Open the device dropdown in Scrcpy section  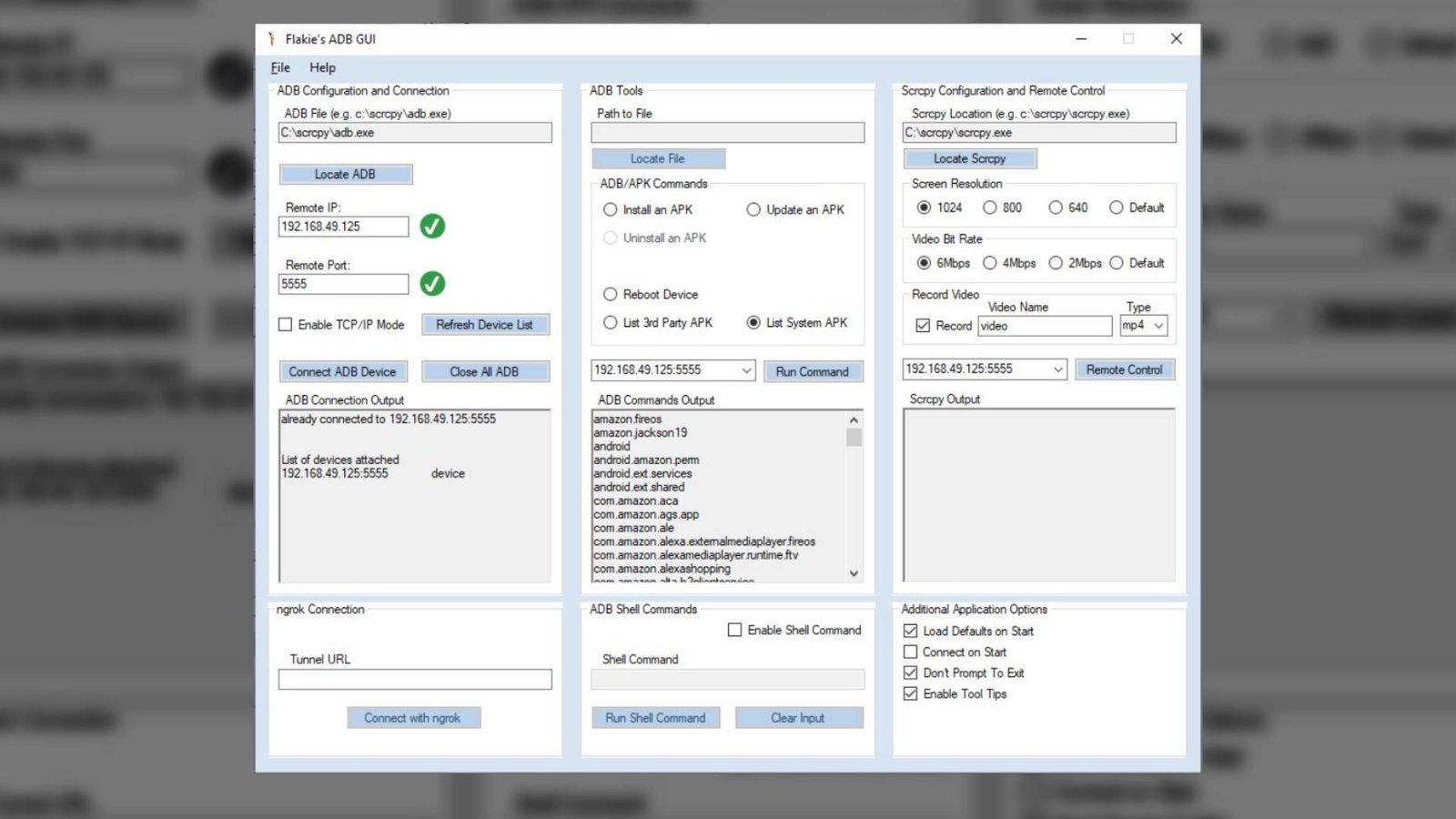pos(1058,369)
